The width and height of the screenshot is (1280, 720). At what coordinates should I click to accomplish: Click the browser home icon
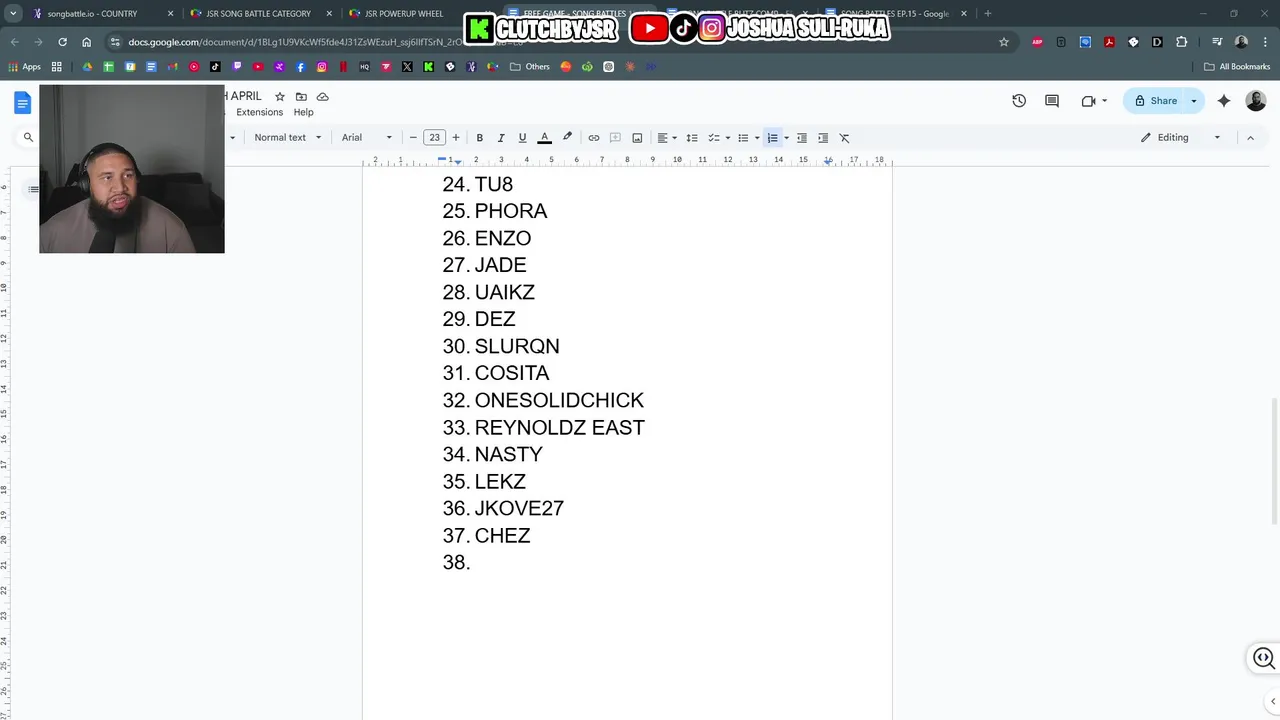point(87,42)
